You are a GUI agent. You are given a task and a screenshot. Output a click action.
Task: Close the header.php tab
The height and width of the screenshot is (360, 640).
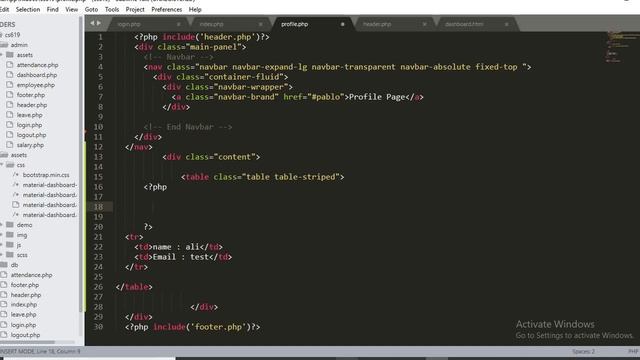tap(424, 24)
